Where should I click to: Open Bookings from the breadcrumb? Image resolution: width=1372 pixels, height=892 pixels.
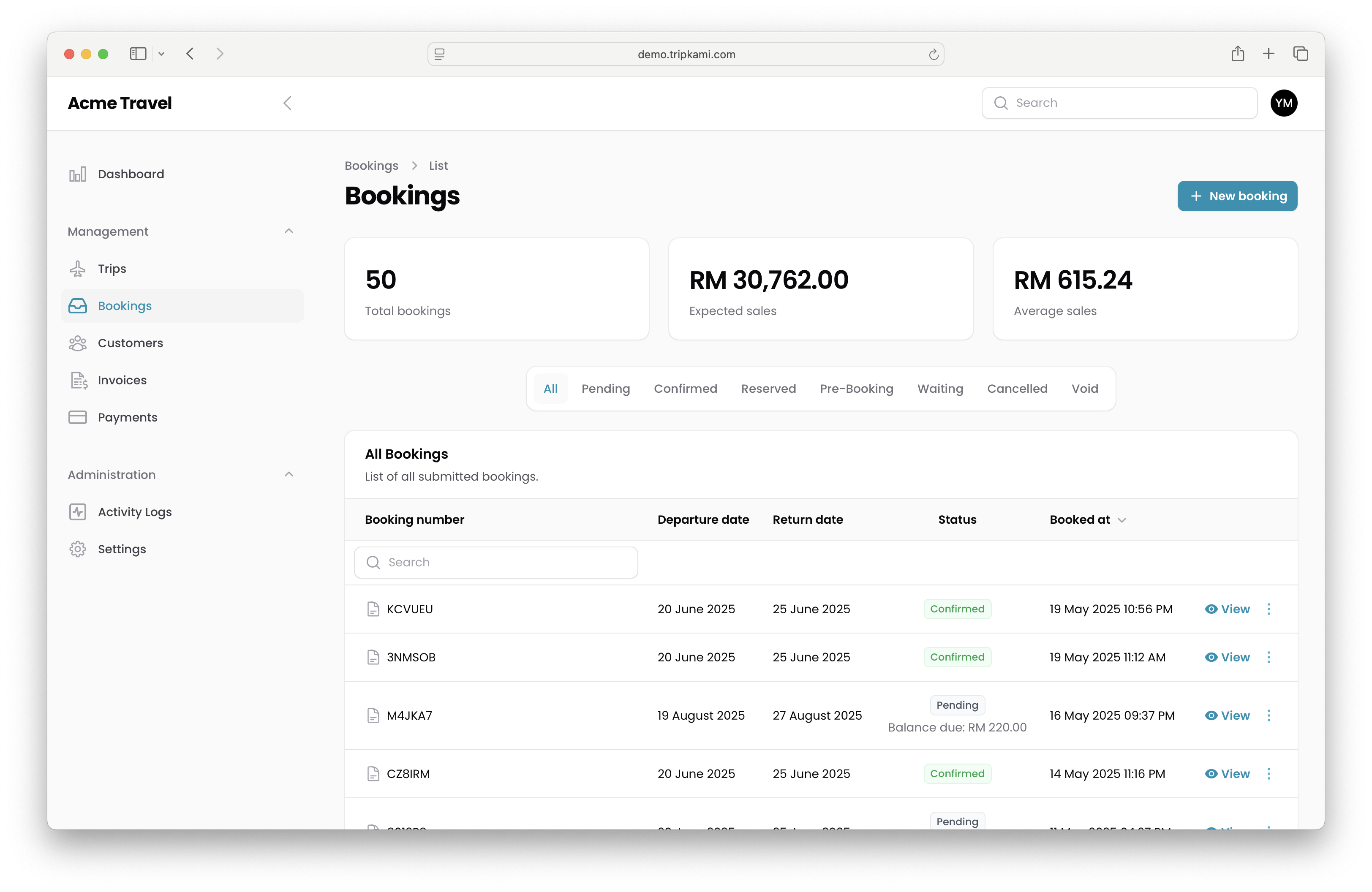pos(371,166)
